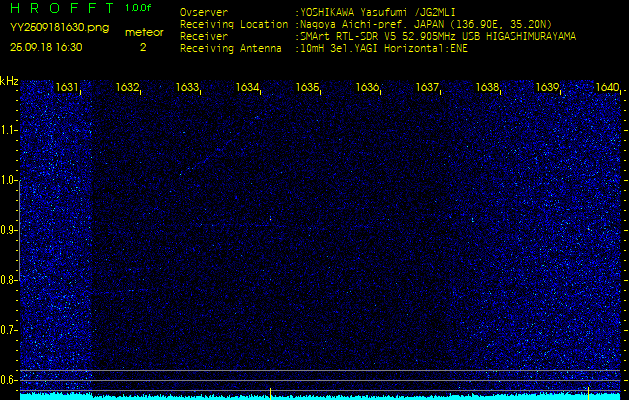Select the 1.1 frequency axis label
The width and height of the screenshot is (629, 400).
(8, 130)
